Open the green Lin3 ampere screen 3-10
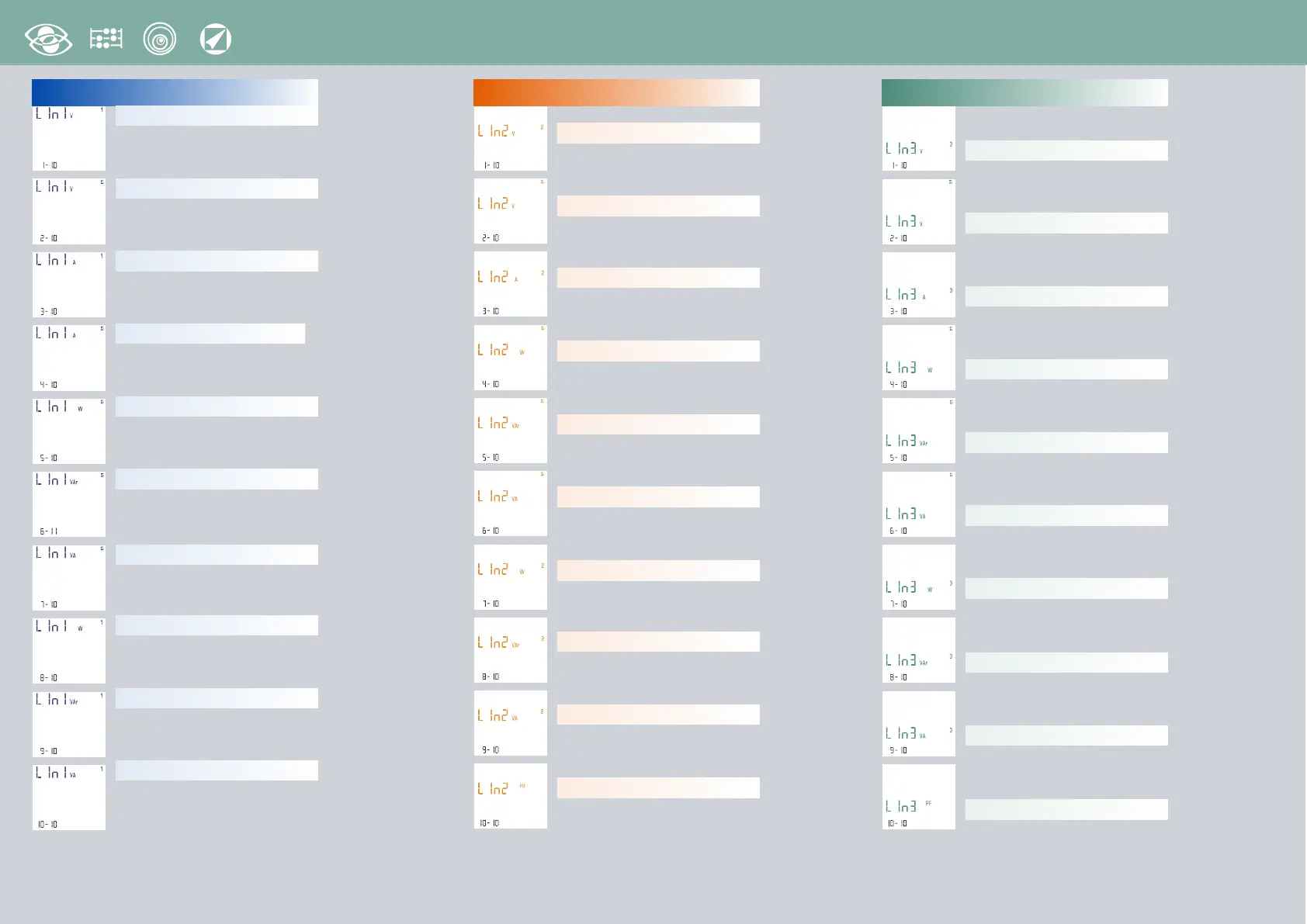Viewport: 1307px width, 924px height. pyautogui.click(x=919, y=285)
